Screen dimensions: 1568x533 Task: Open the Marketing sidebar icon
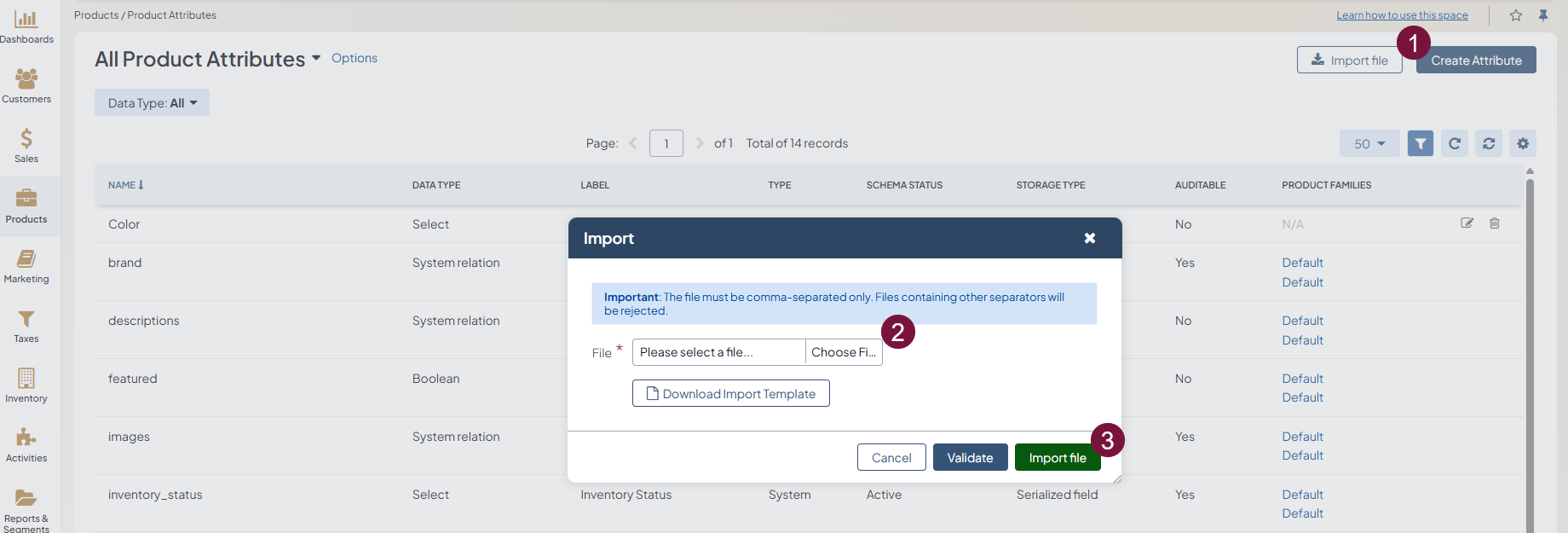(26, 260)
